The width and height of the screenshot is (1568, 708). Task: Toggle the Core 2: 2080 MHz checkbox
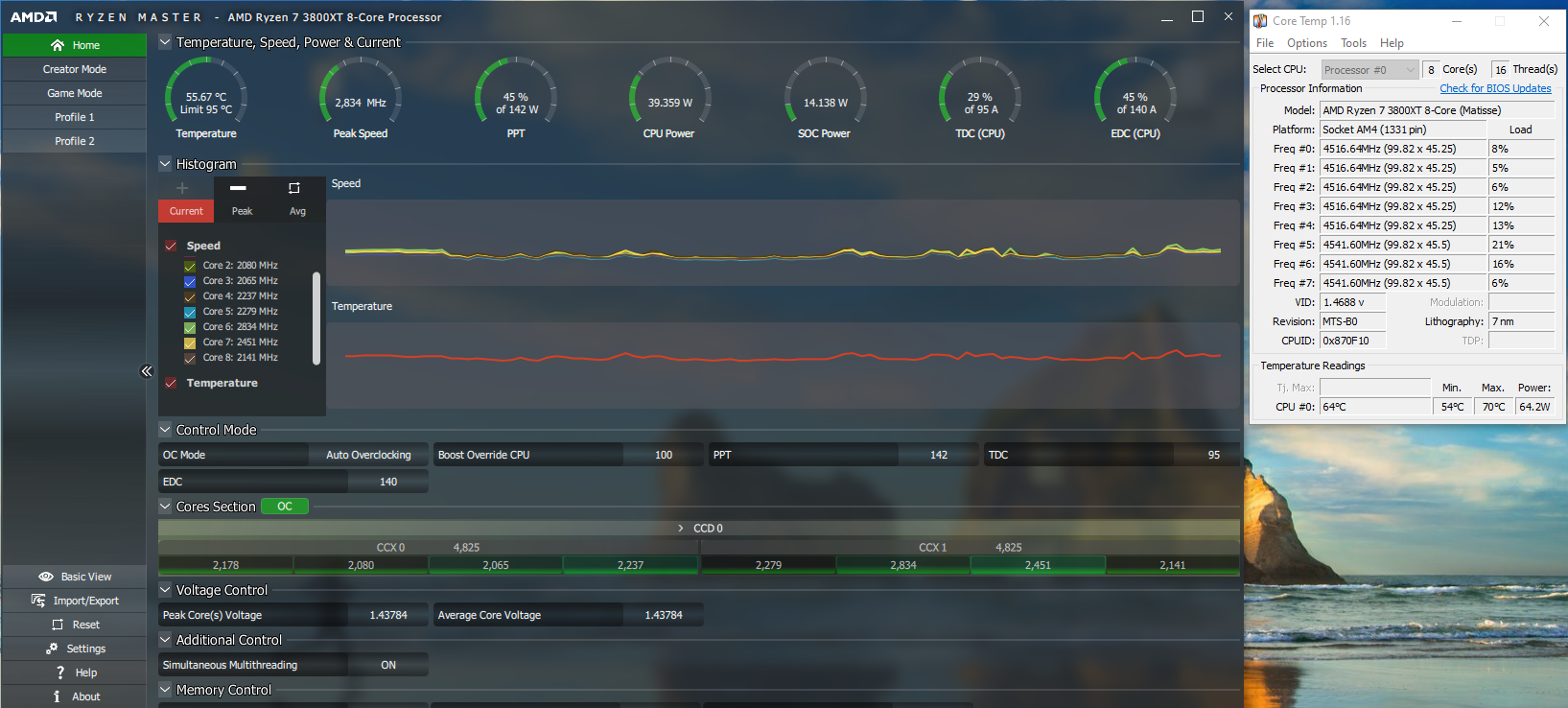click(x=190, y=266)
